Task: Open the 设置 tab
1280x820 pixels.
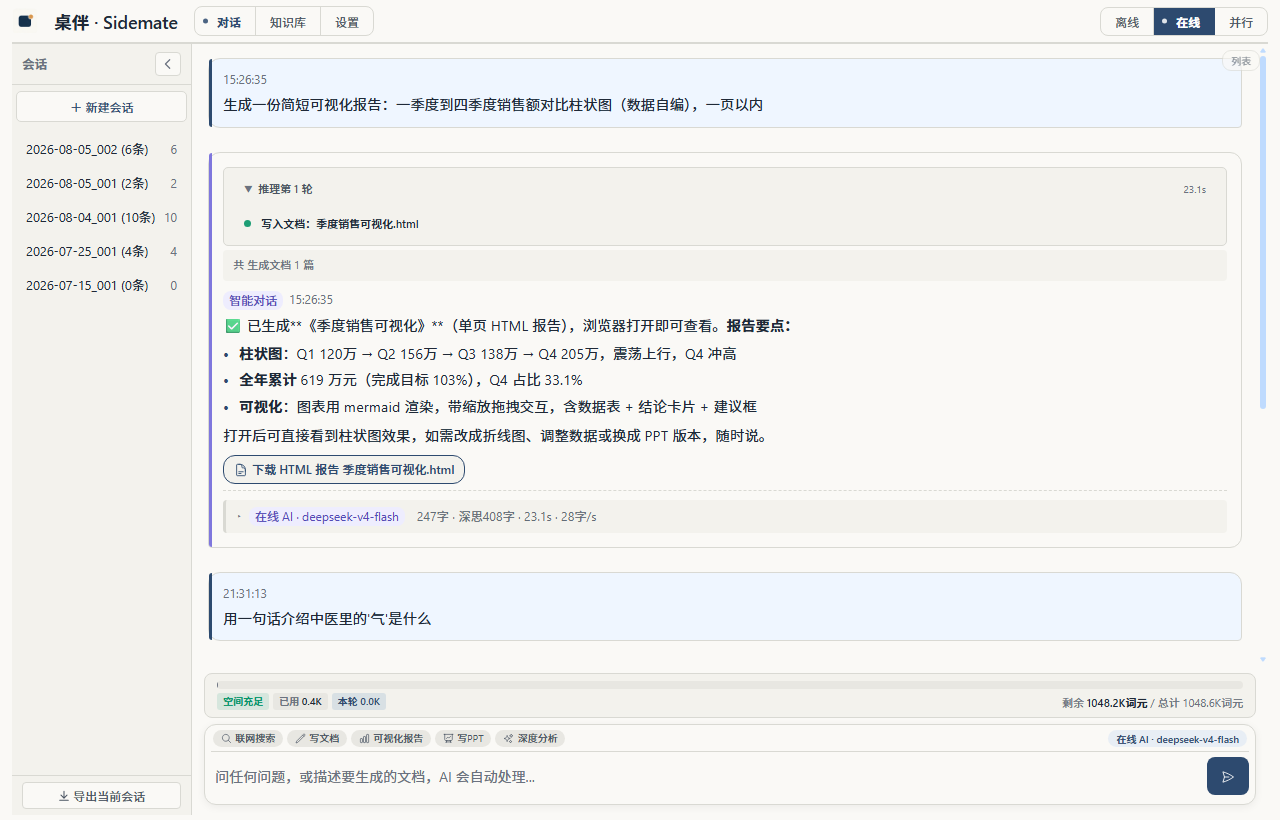Action: pyautogui.click(x=347, y=22)
